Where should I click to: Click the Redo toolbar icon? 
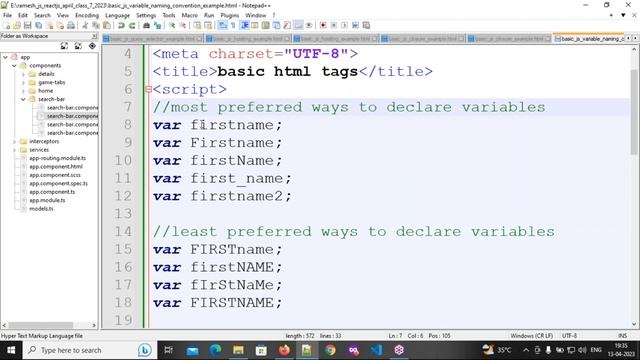pyautogui.click(x=132, y=25)
